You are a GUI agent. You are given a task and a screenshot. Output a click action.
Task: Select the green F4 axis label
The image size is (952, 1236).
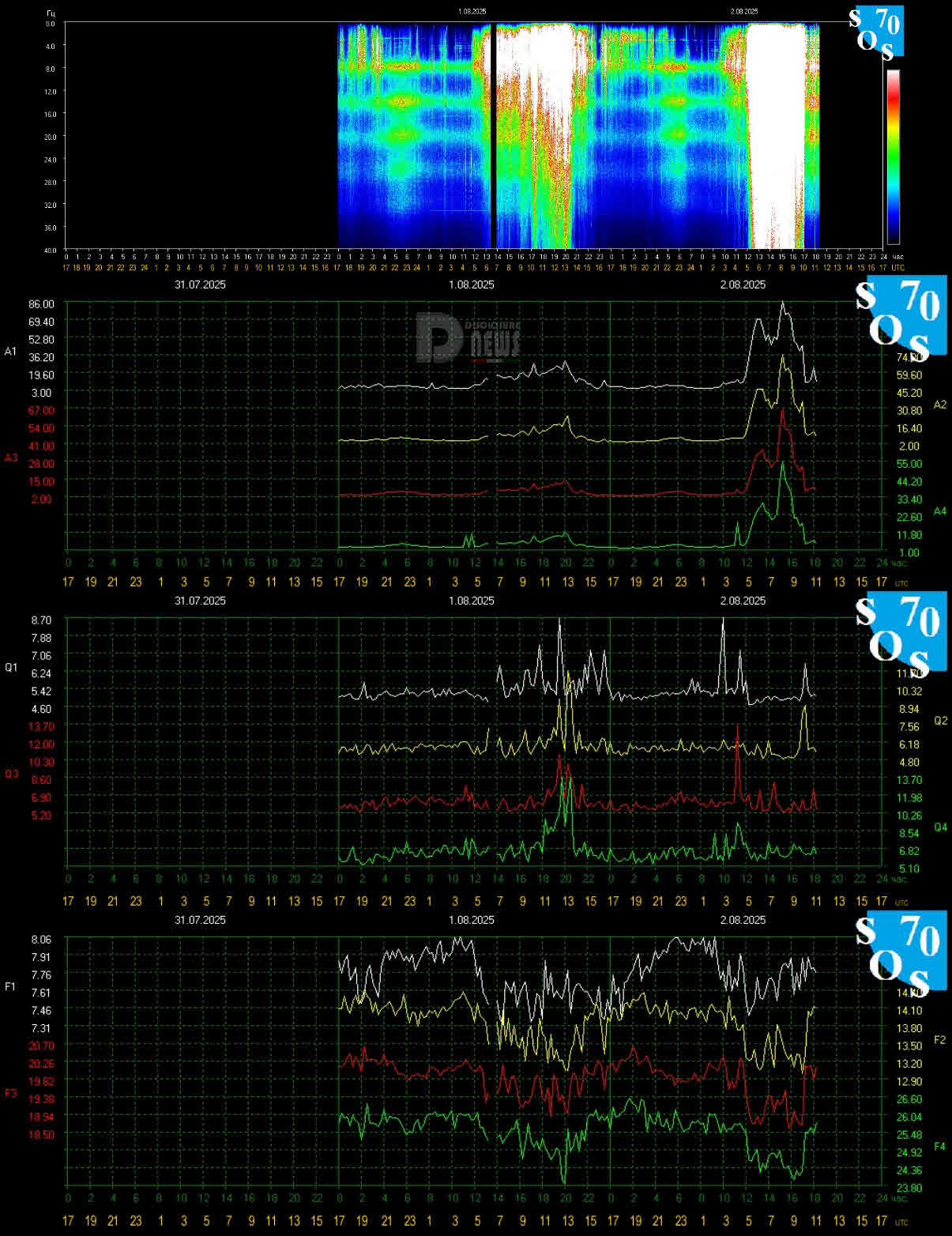tap(939, 1146)
